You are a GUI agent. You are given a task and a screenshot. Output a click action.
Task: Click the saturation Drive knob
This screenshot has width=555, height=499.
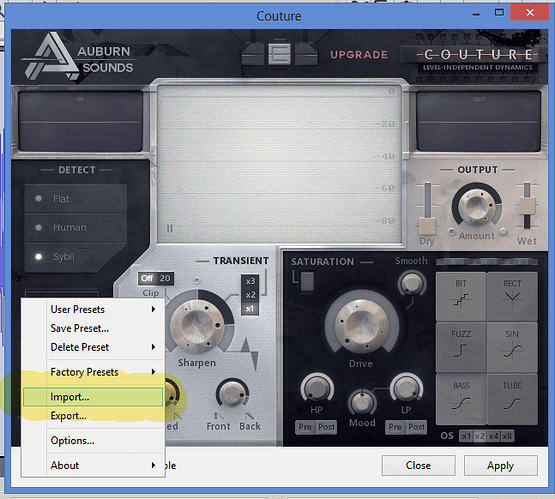(361, 326)
